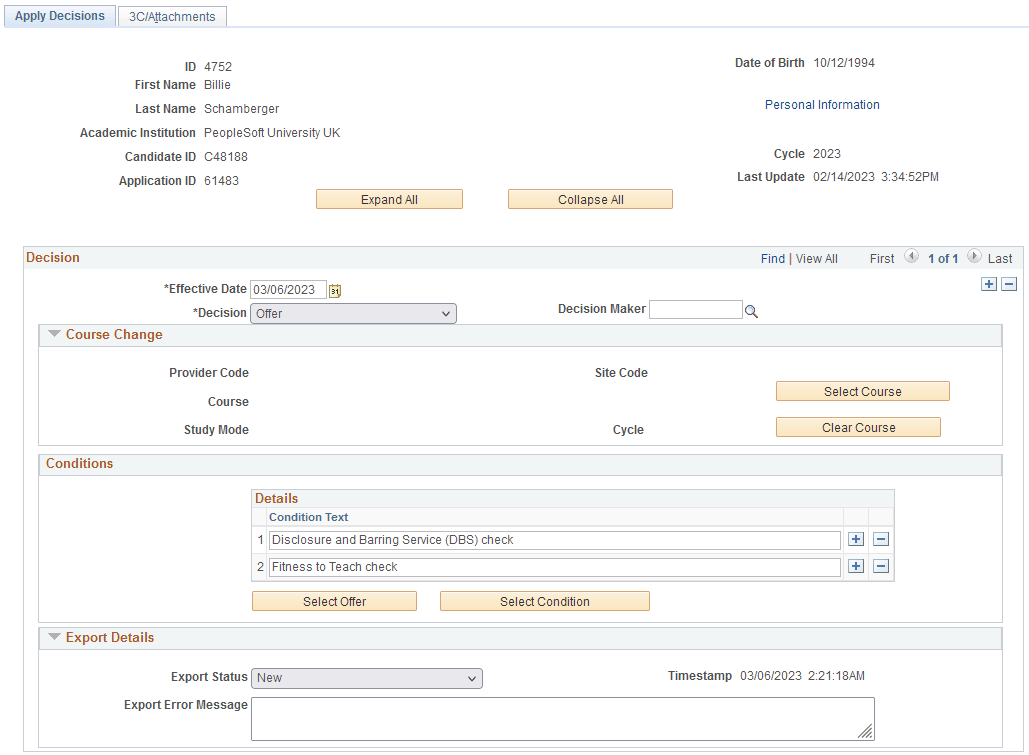Remove the DBS check condition row
The height and width of the screenshot is (755, 1029).
[x=881, y=539]
